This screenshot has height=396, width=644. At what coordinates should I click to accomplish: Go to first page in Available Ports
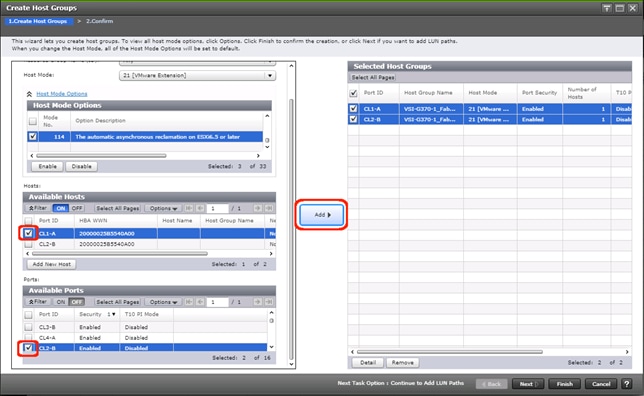(189, 302)
